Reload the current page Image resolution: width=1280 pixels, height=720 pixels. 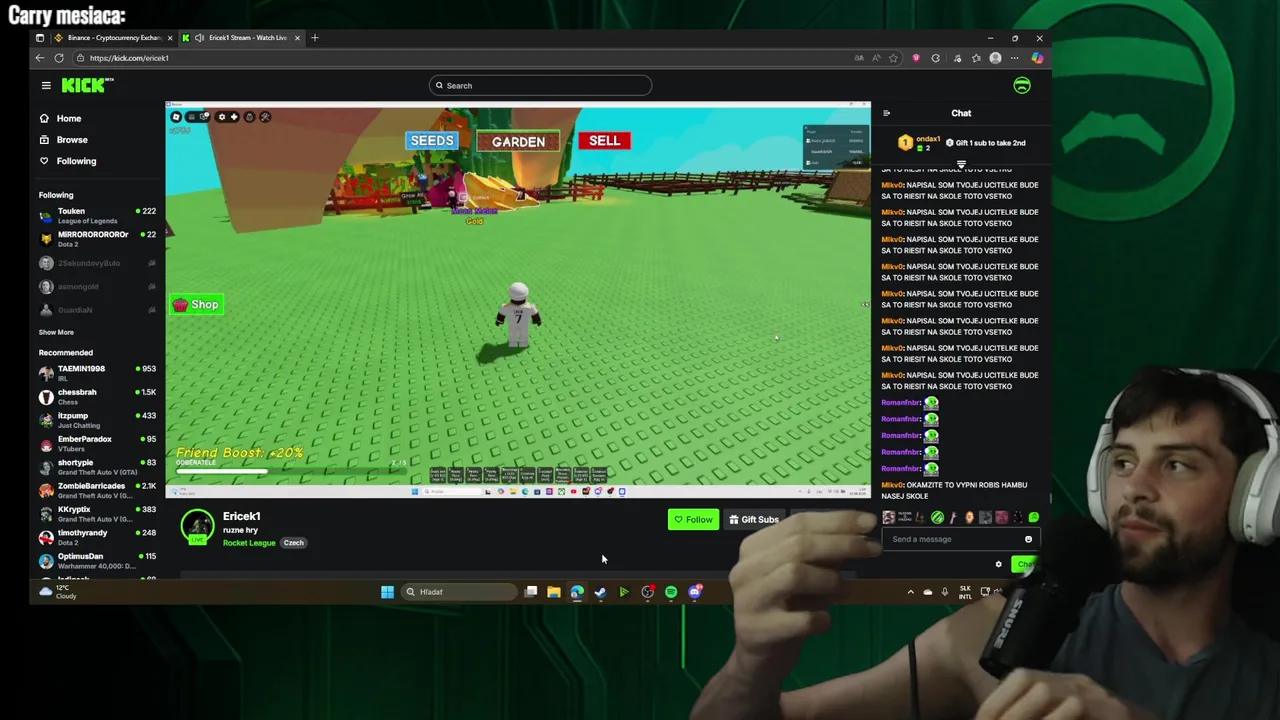click(59, 58)
